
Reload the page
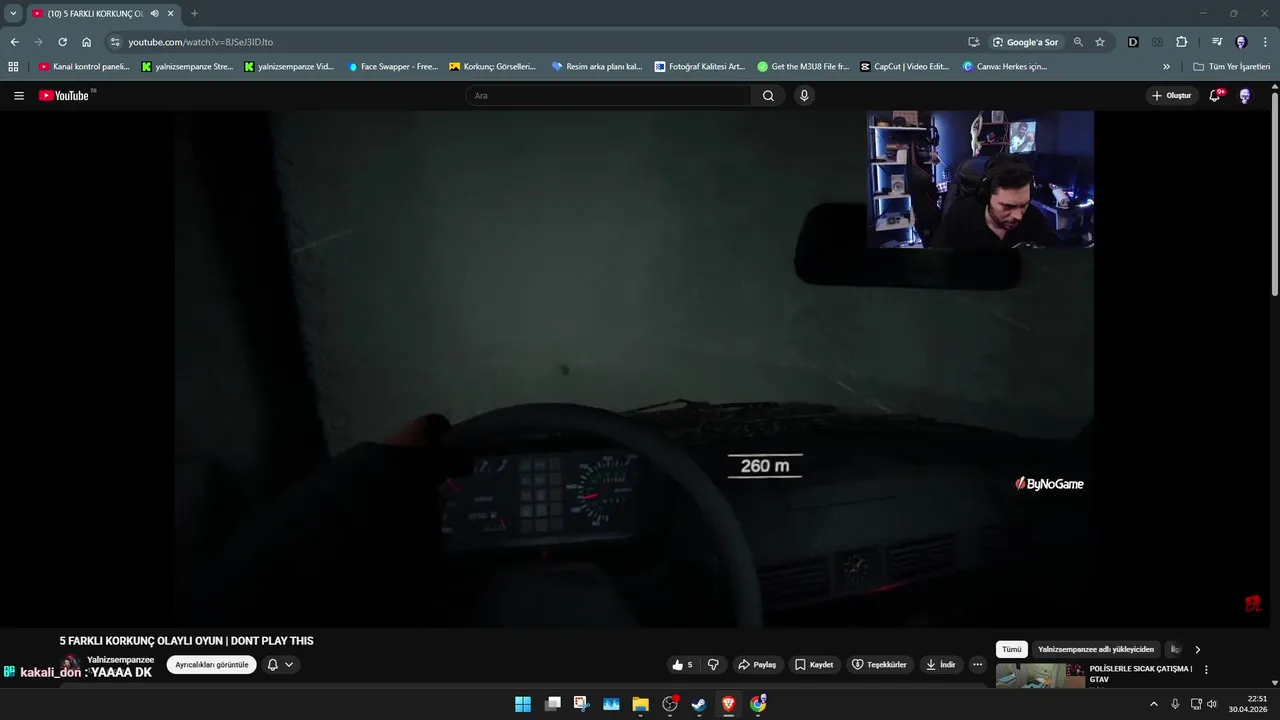pos(62,42)
